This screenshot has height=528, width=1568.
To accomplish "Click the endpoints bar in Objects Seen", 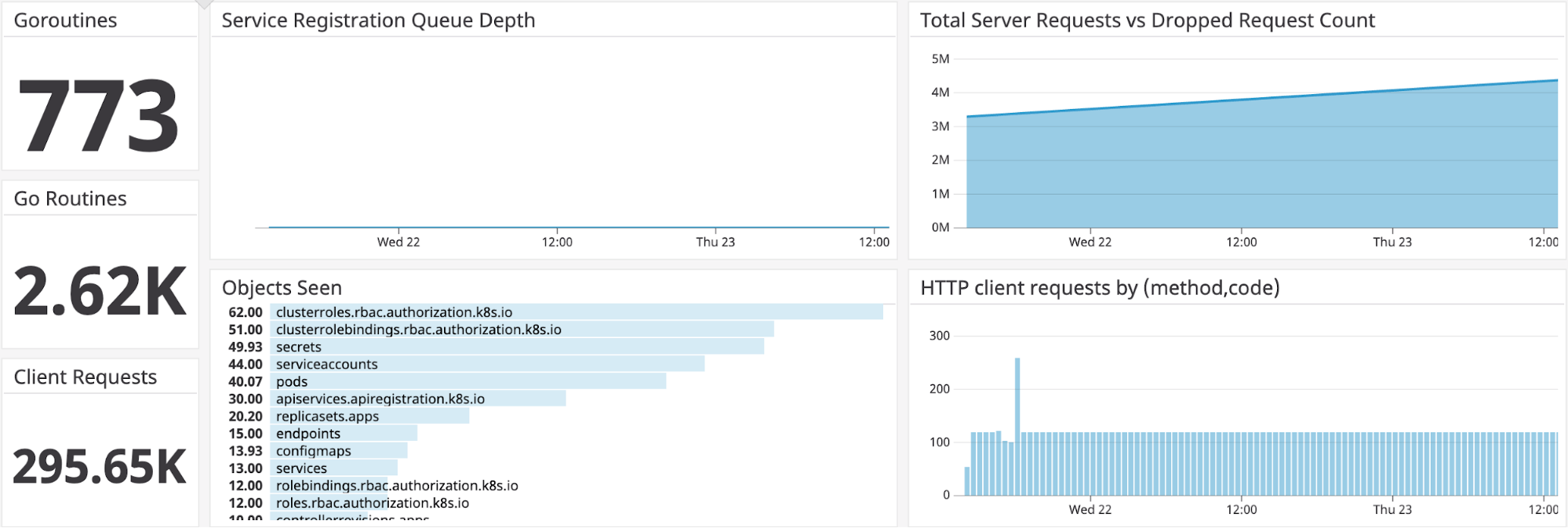I will (344, 433).
